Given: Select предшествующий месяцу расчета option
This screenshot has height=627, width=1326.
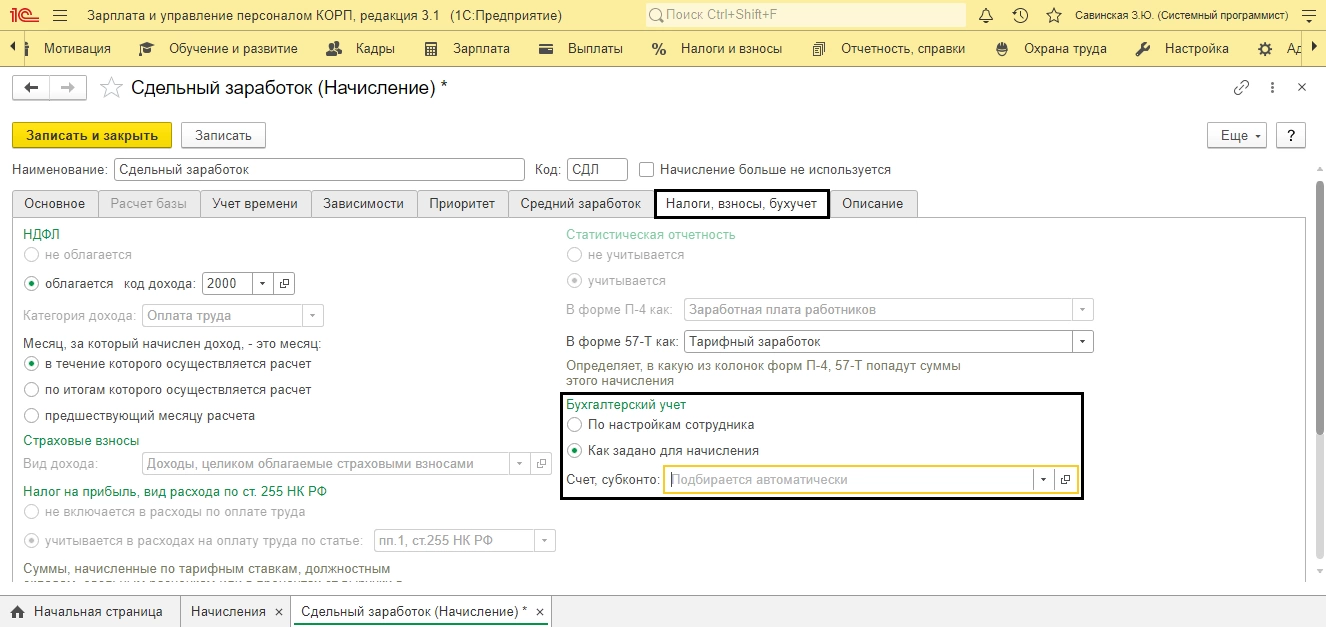Looking at the screenshot, I should (32, 415).
